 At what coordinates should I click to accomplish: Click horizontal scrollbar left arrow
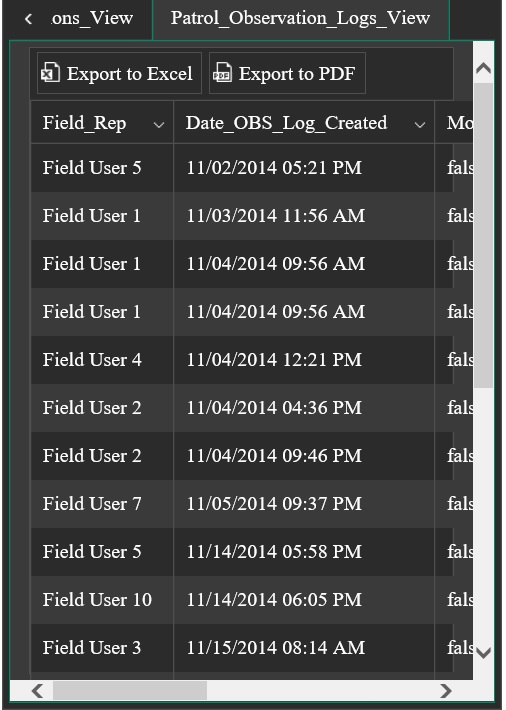coord(38,691)
